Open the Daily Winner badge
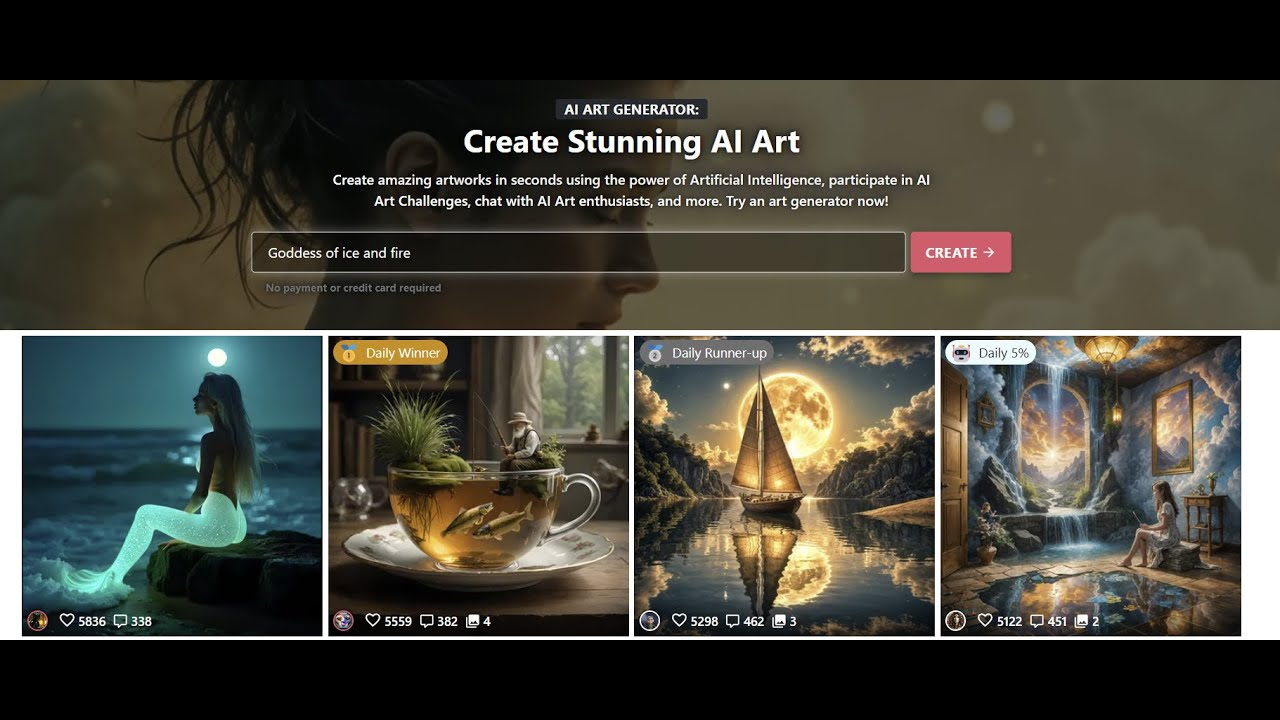The height and width of the screenshot is (720, 1280). (x=389, y=352)
